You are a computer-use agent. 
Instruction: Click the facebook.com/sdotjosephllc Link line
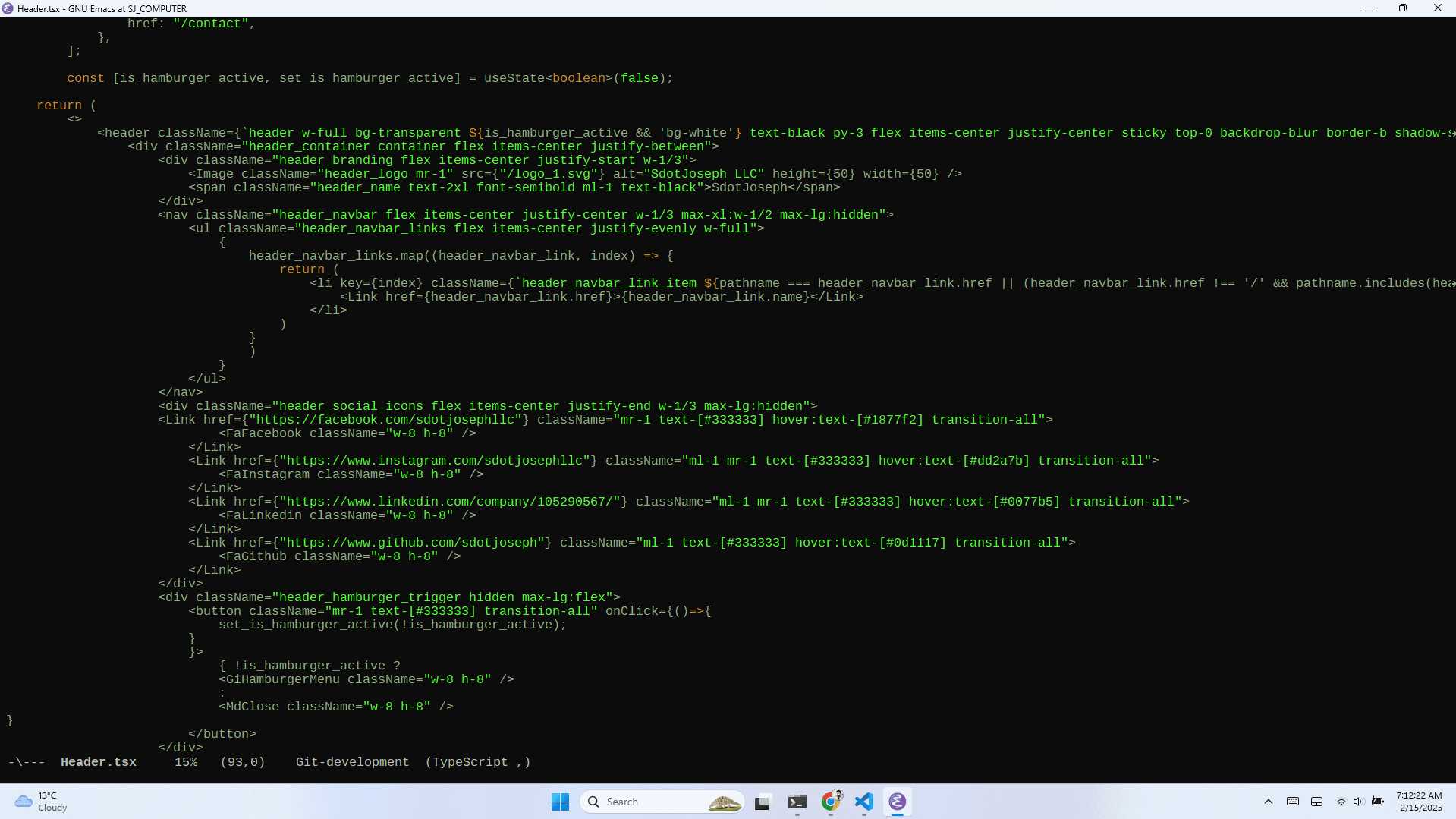click(x=605, y=420)
